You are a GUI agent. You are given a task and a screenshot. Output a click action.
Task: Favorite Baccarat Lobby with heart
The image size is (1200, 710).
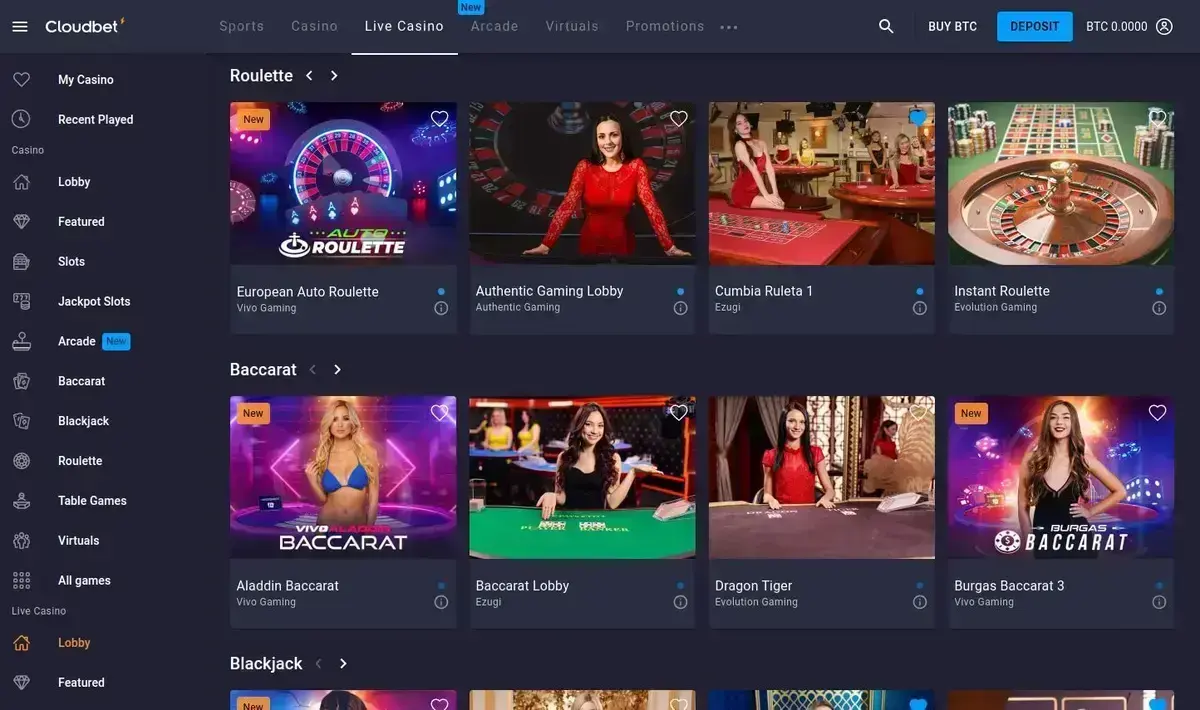point(679,413)
